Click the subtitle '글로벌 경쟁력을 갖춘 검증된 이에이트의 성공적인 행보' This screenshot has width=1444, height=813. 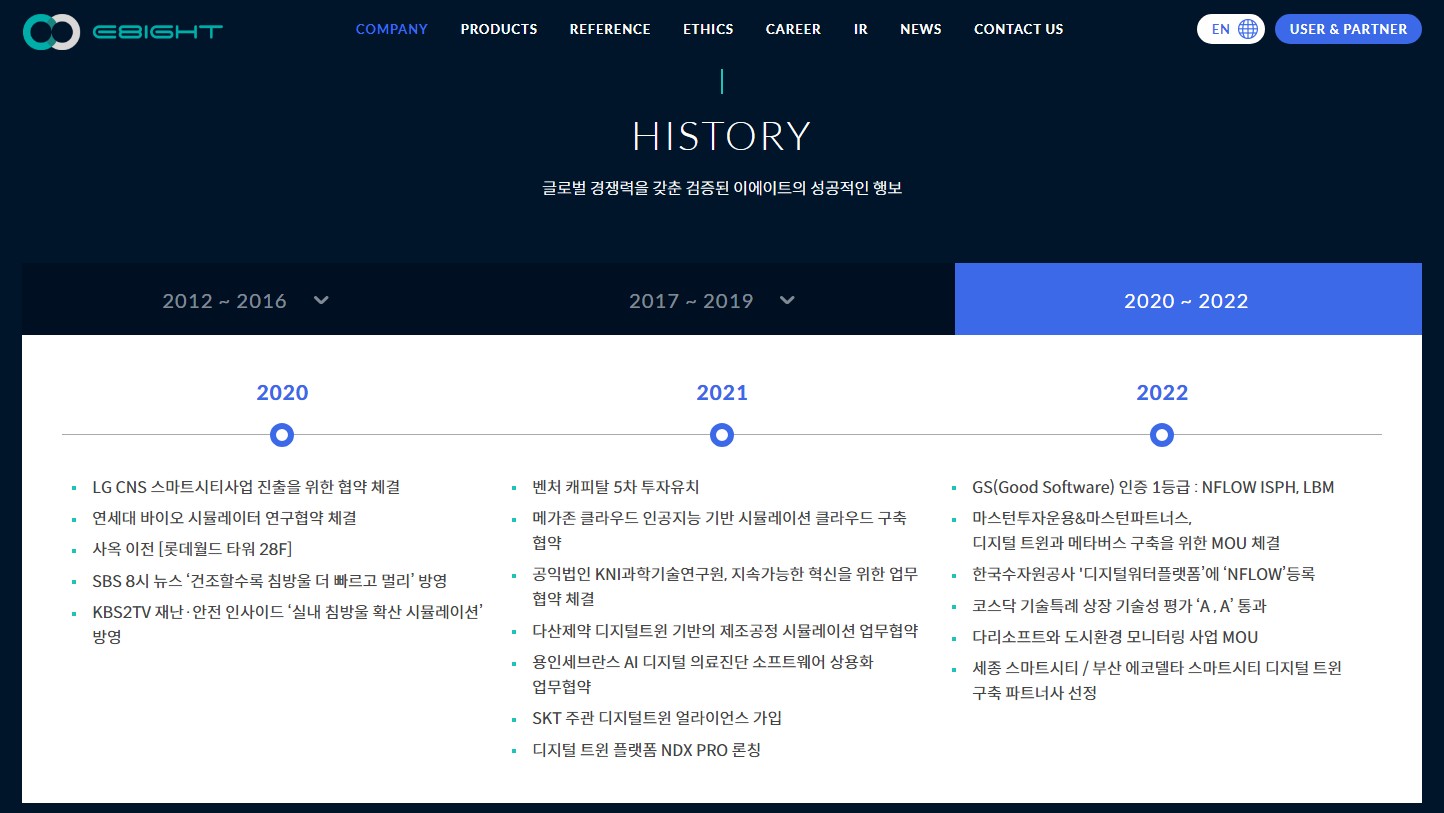coord(722,187)
